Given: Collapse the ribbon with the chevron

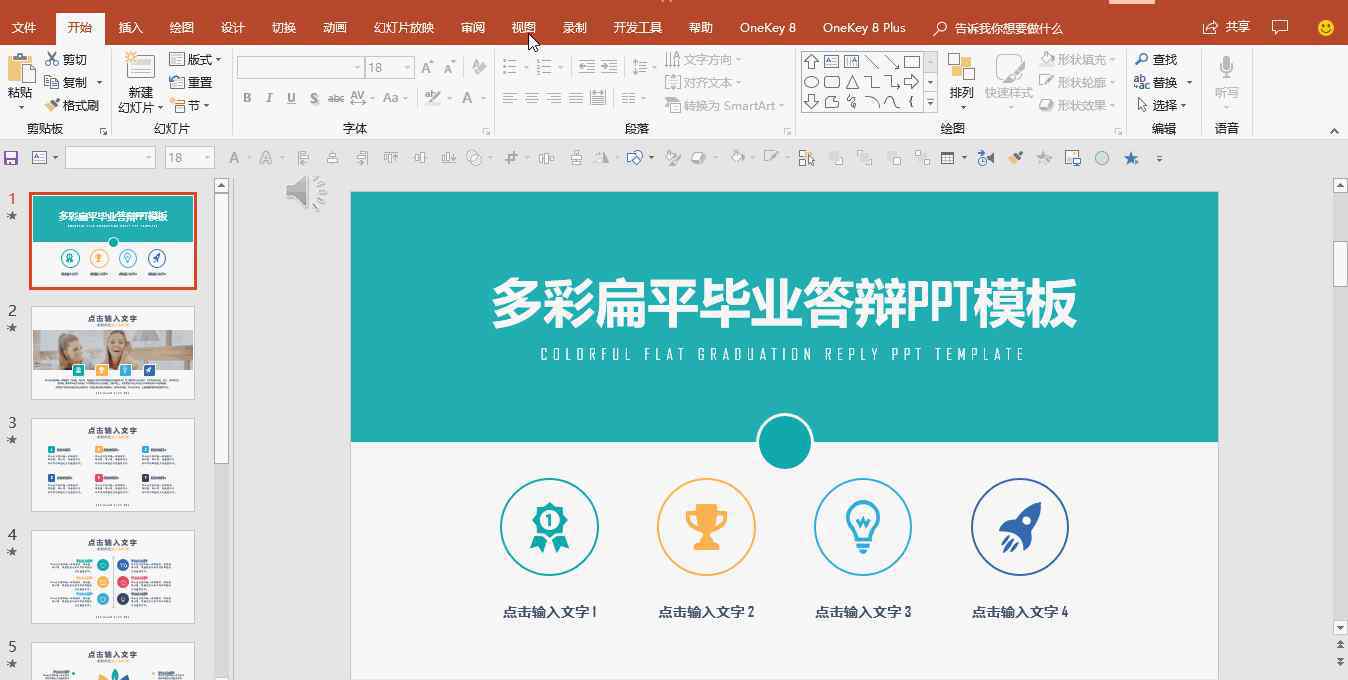Looking at the screenshot, I should coord(1334,131).
